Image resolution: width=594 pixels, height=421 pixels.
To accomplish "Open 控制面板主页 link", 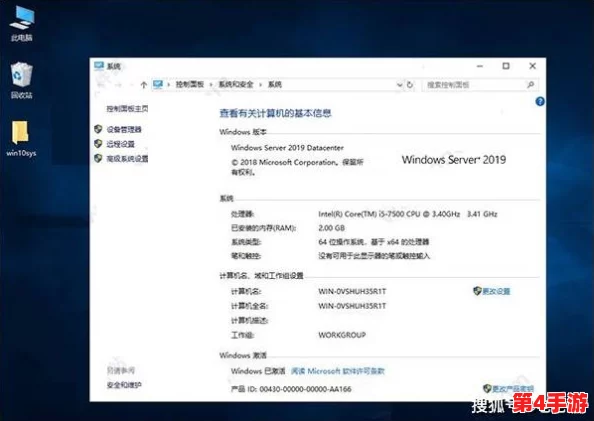I will click(x=127, y=109).
